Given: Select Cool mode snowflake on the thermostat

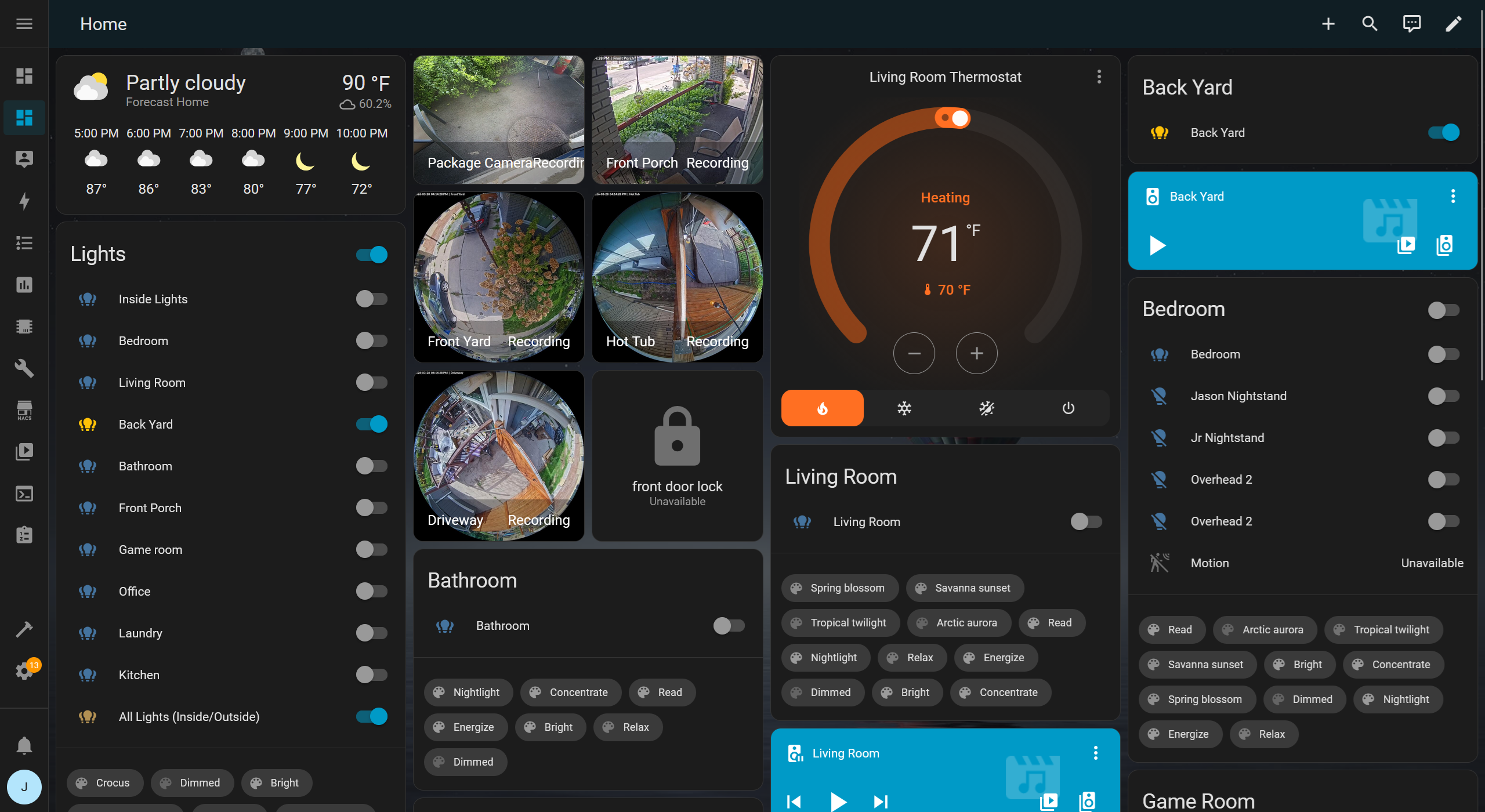Looking at the screenshot, I should [x=904, y=408].
